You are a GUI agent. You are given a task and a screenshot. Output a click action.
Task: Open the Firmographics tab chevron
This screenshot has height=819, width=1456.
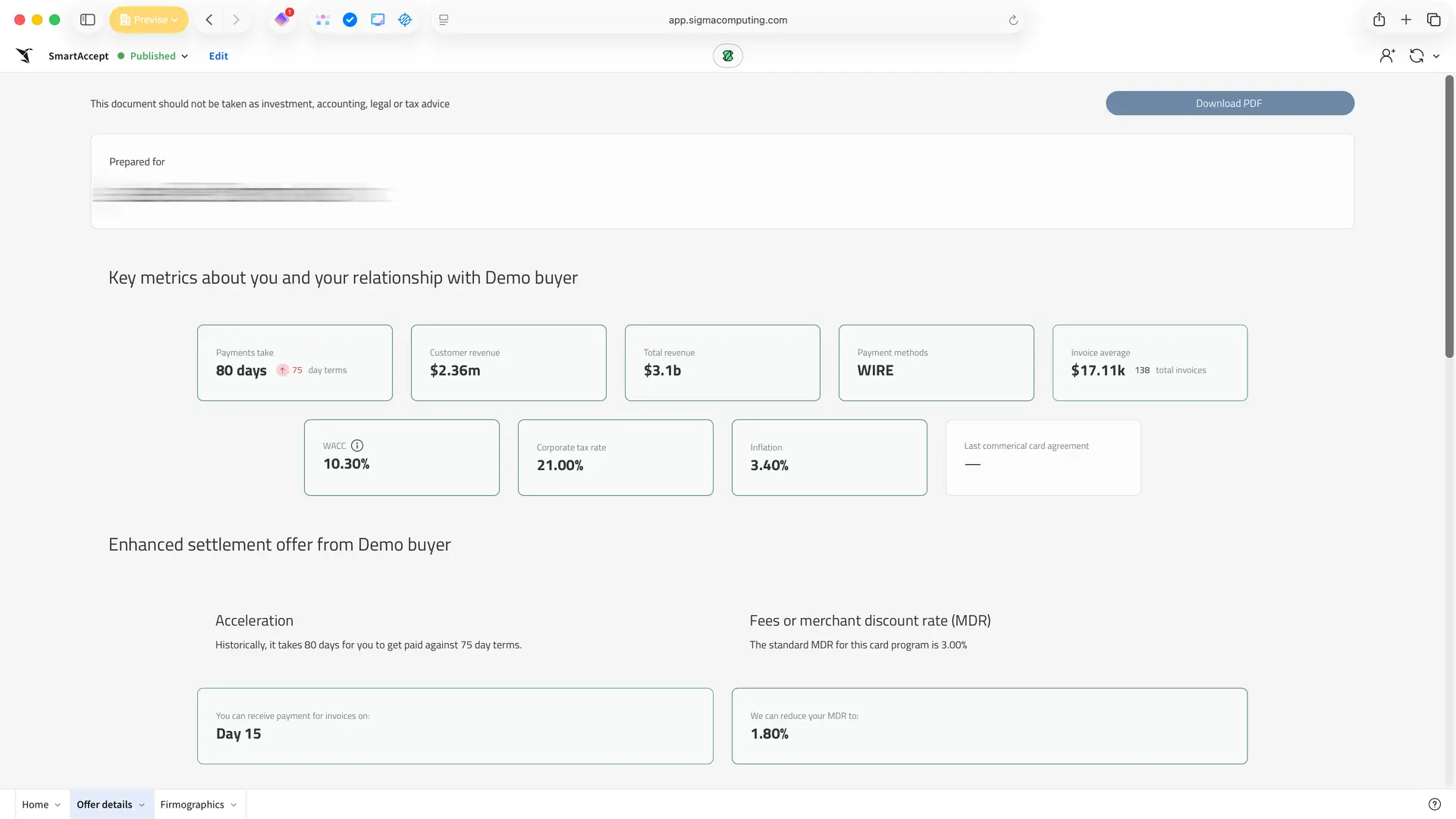[234, 805]
